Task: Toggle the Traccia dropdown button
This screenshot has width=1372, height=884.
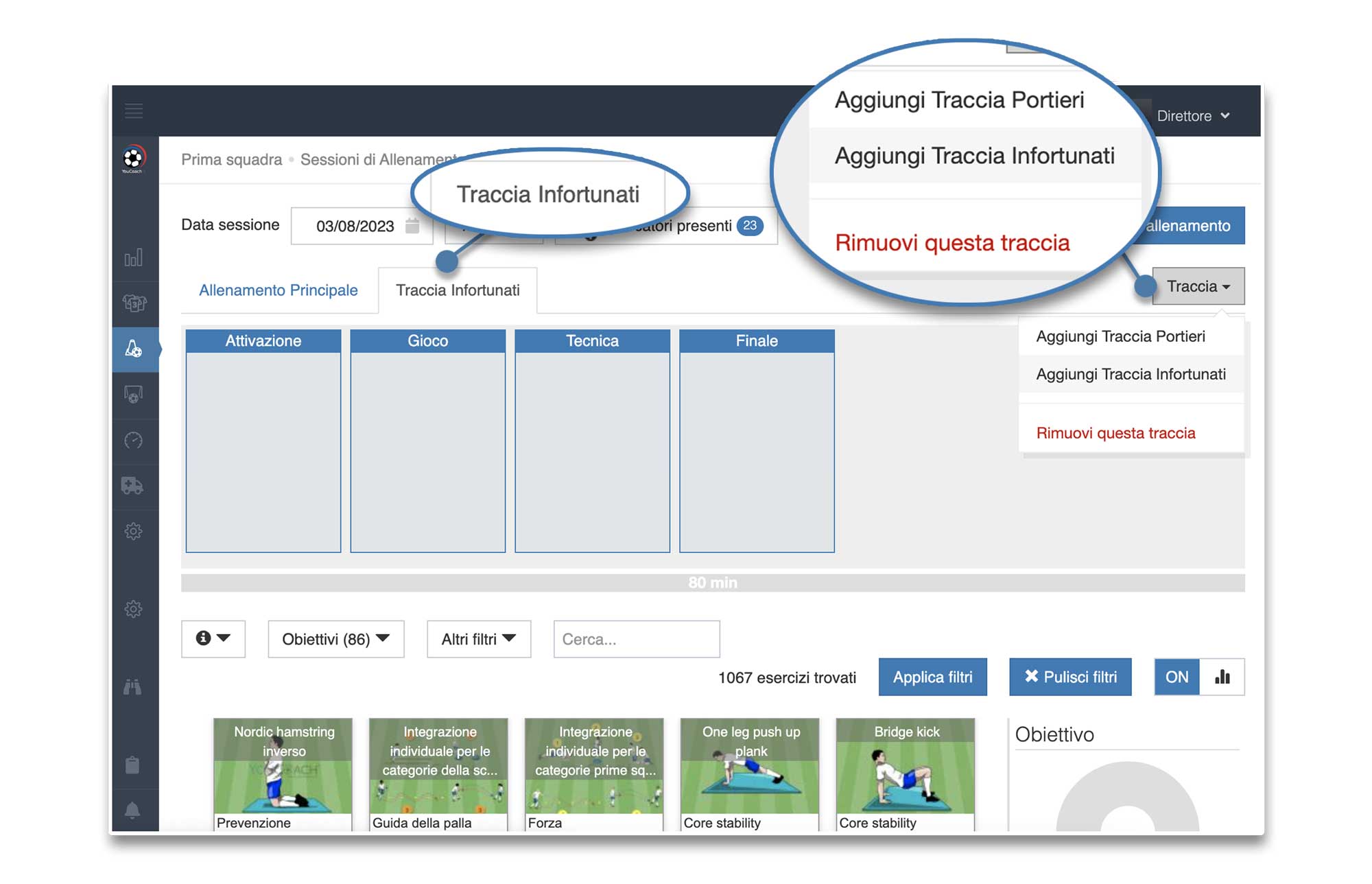Action: tap(1200, 290)
